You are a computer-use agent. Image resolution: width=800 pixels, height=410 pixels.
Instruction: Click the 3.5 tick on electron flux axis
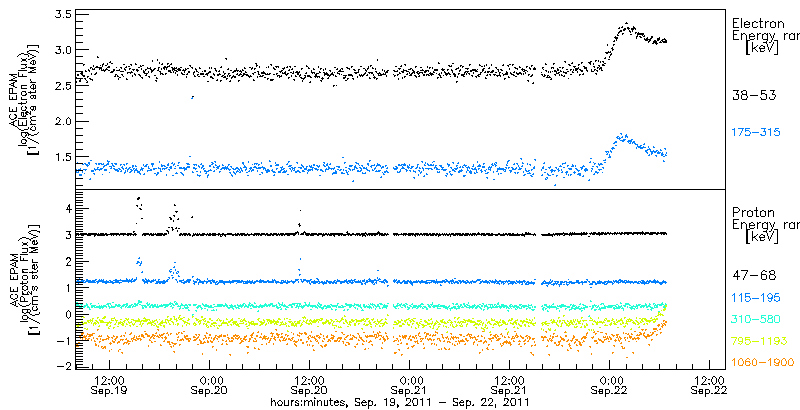pyautogui.click(x=61, y=13)
